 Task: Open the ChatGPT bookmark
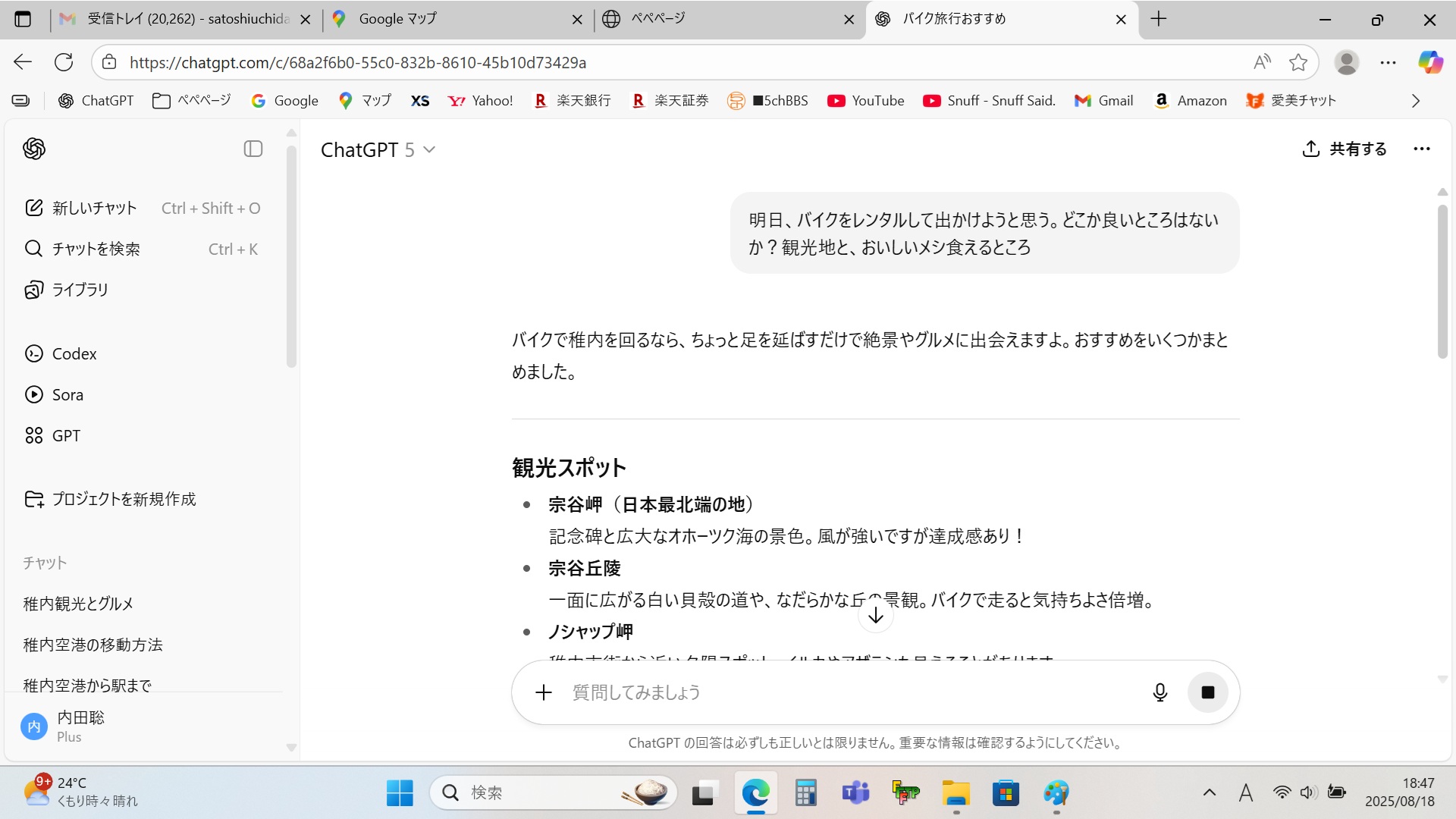[96, 101]
